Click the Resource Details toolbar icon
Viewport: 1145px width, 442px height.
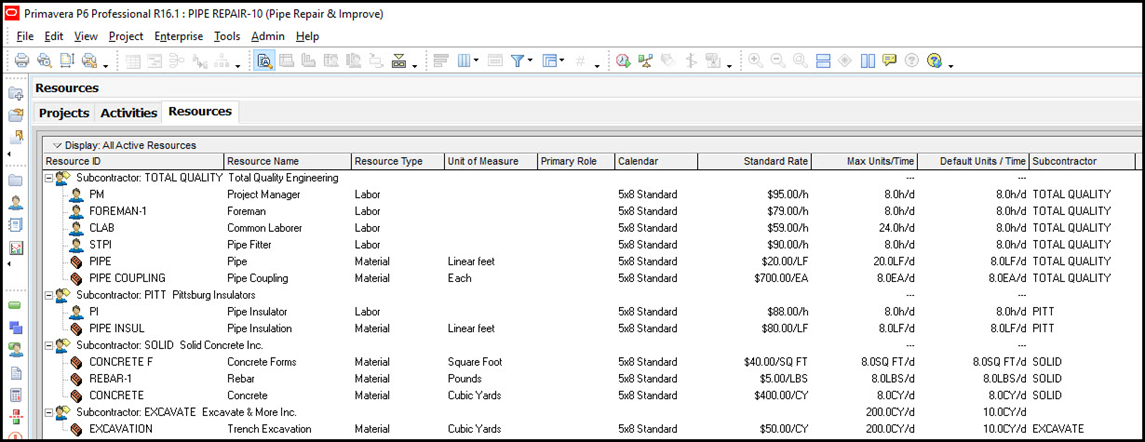263,61
